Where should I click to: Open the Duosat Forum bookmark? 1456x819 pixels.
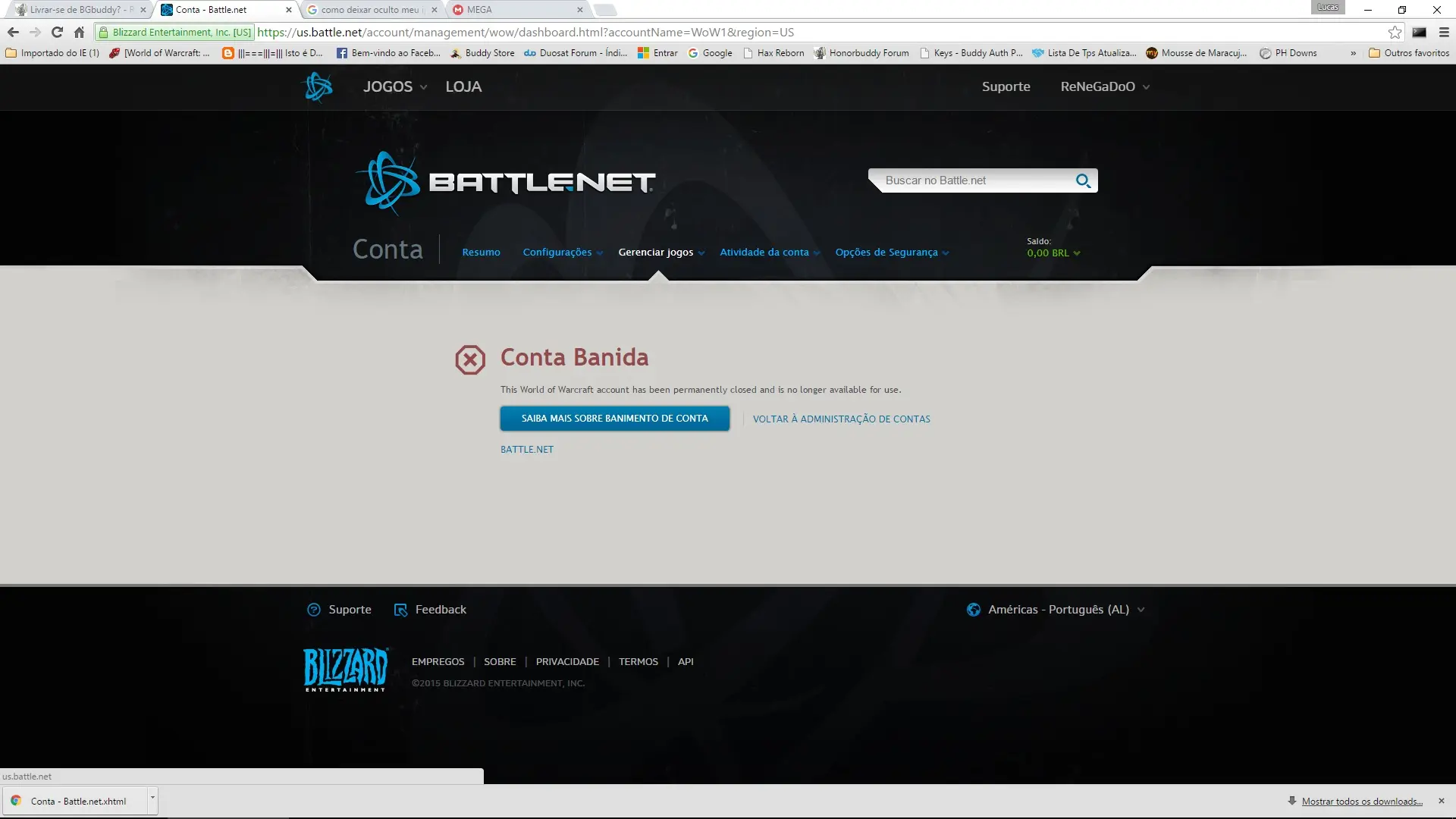(576, 53)
